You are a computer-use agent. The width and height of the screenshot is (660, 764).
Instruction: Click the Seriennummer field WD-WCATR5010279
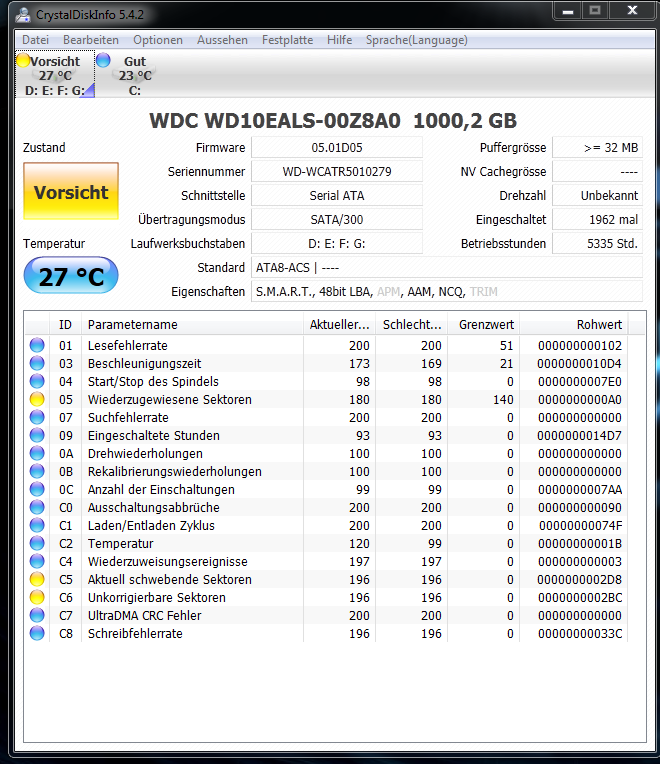point(337,172)
